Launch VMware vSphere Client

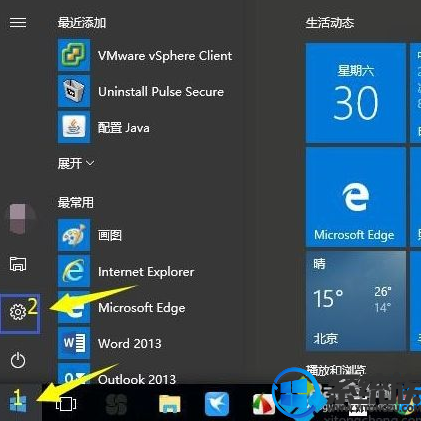tap(145, 55)
